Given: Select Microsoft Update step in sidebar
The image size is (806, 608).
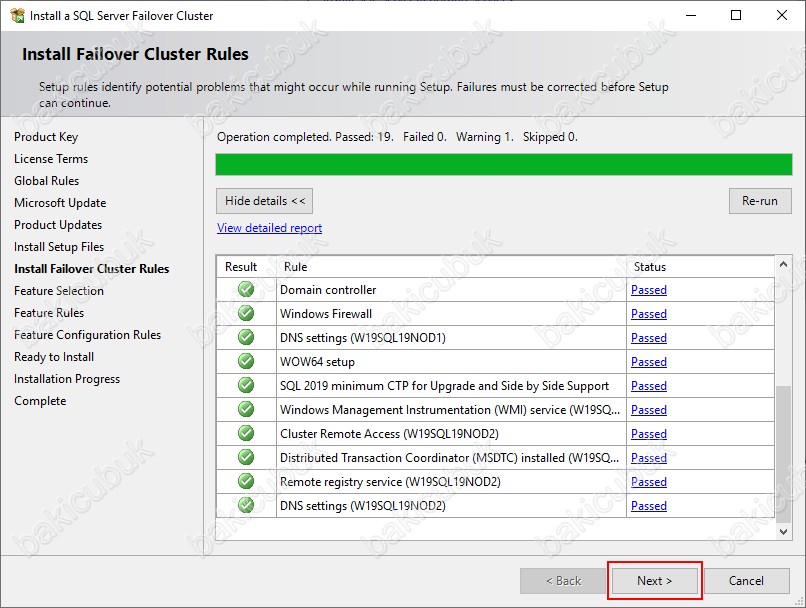Looking at the screenshot, I should pos(60,203).
